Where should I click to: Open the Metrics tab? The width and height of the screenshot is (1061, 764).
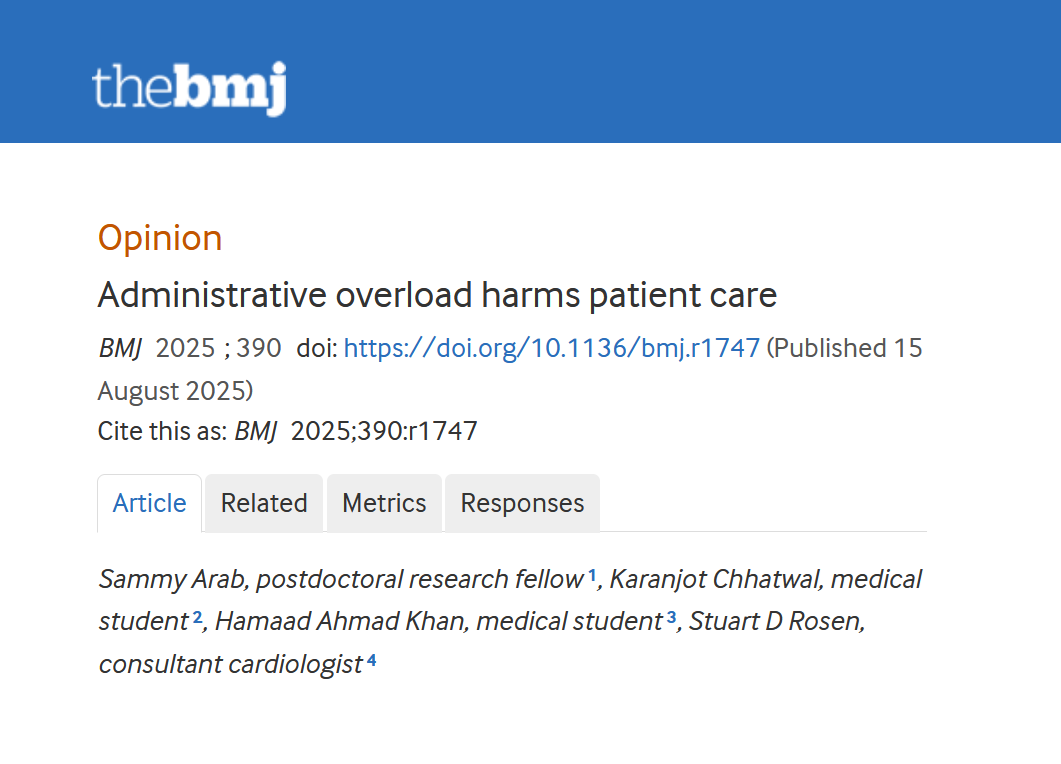tap(383, 503)
